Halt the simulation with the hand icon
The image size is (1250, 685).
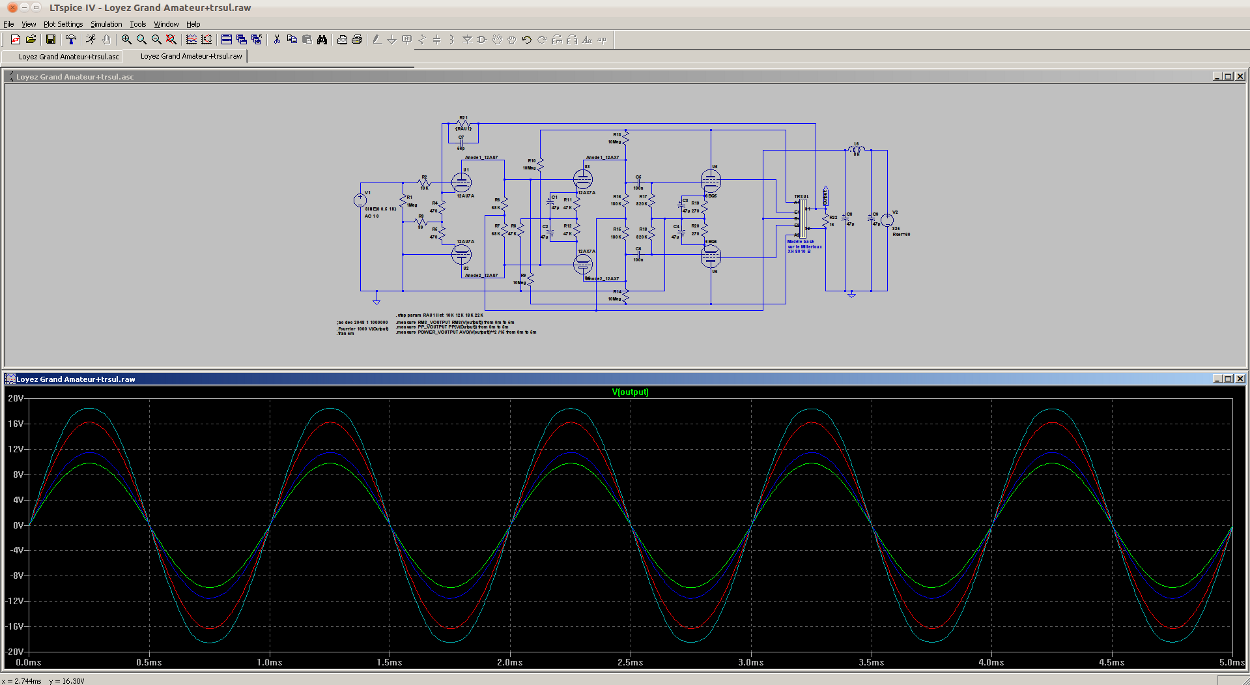(105, 39)
